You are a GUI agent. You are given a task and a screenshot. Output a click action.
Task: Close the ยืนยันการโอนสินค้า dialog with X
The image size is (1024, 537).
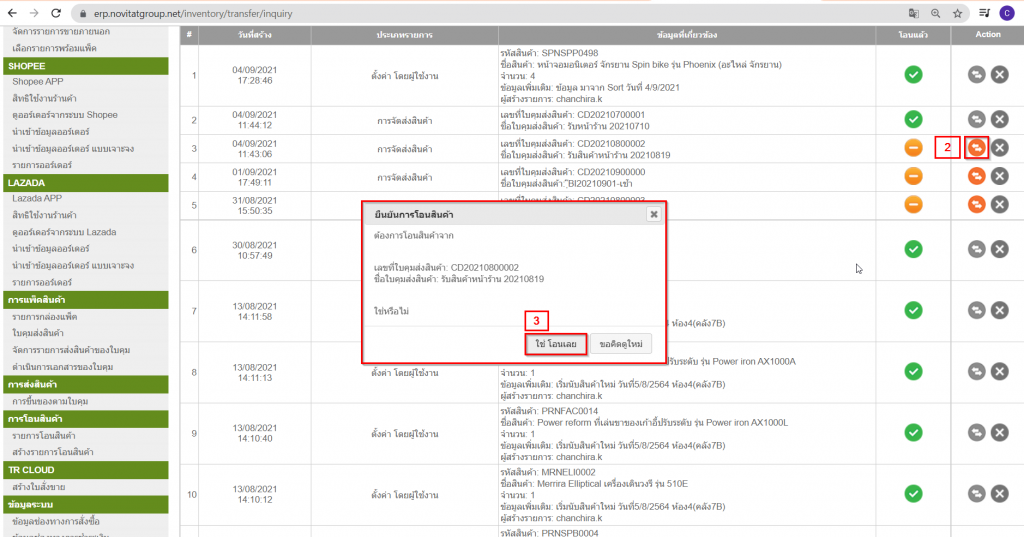654,214
